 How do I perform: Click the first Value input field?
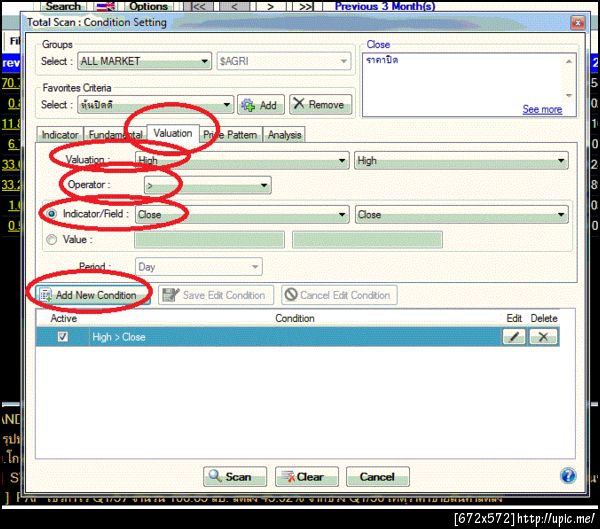tap(209, 240)
